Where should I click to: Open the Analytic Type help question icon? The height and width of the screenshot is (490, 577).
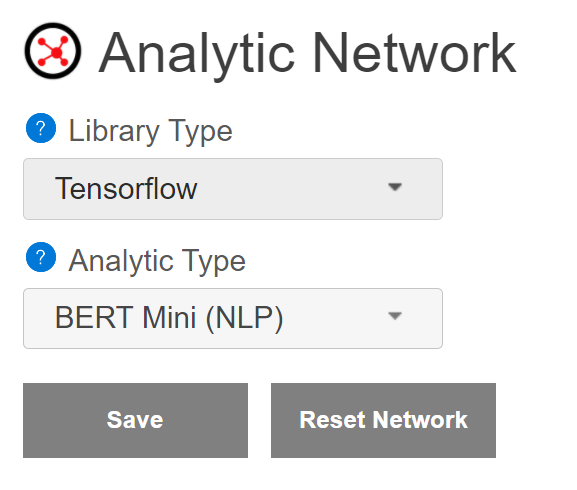(41, 257)
